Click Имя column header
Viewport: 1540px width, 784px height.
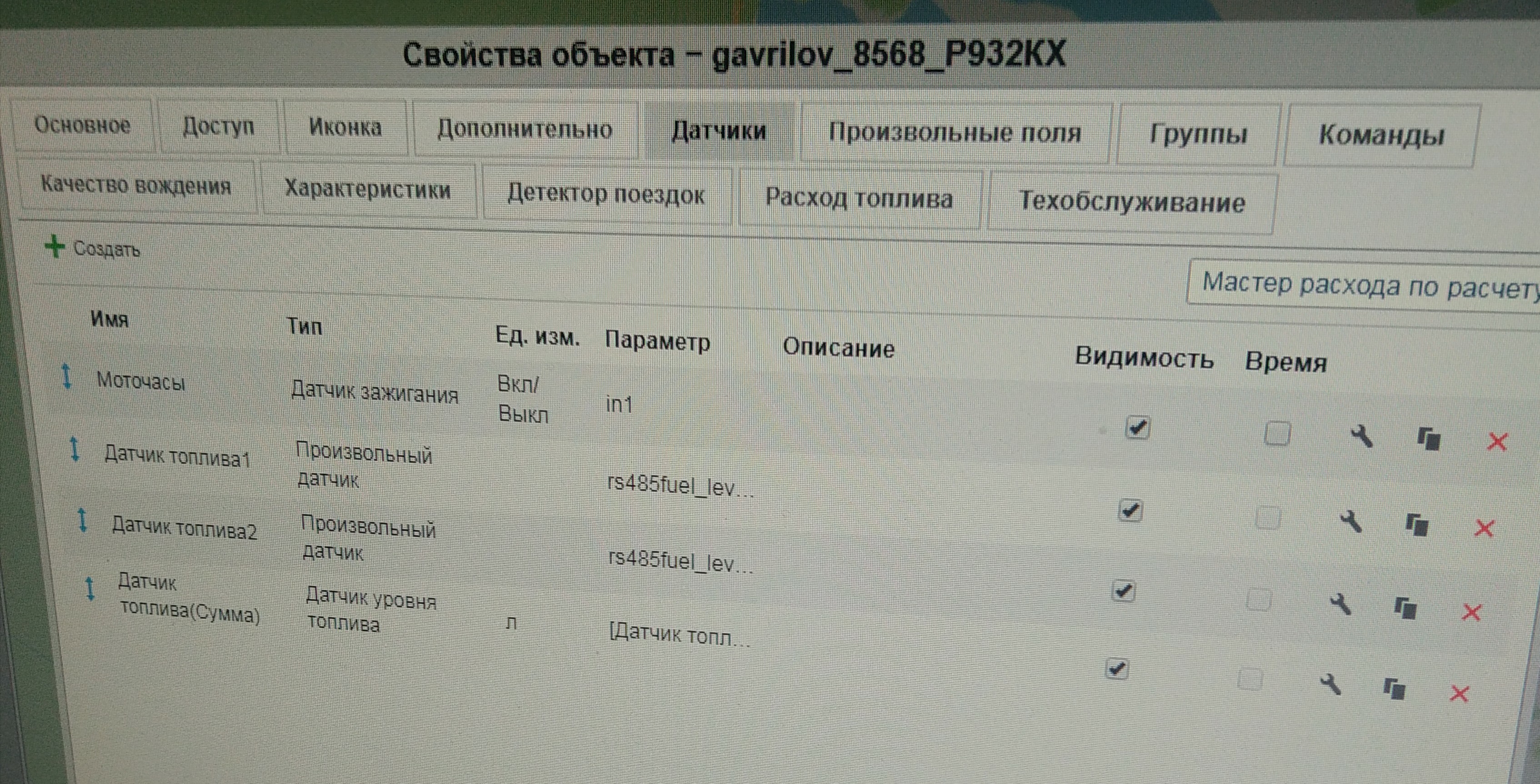(110, 319)
